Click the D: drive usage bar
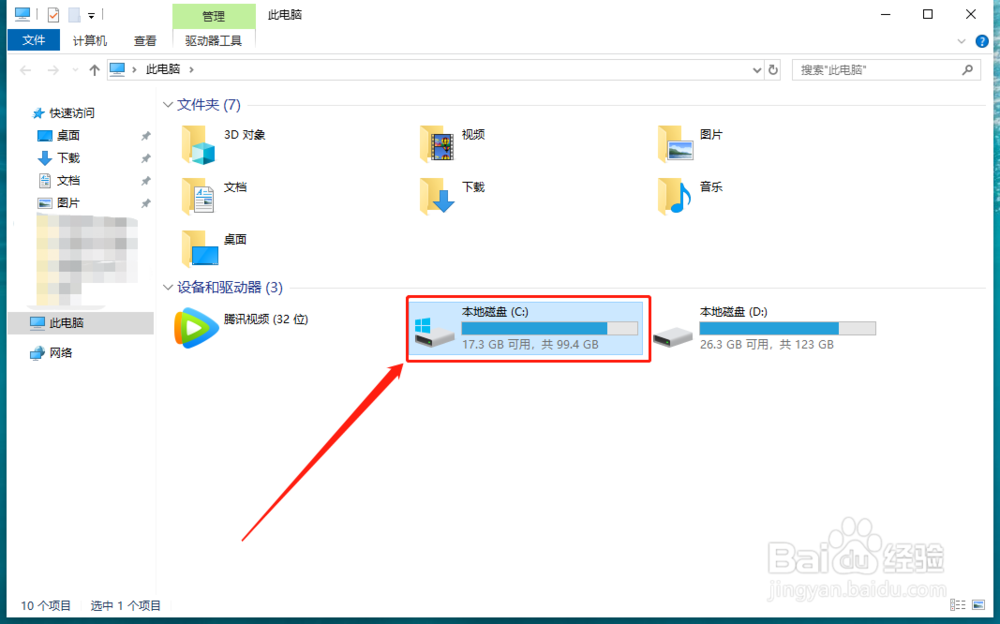The width and height of the screenshot is (1000, 624). (x=788, y=328)
